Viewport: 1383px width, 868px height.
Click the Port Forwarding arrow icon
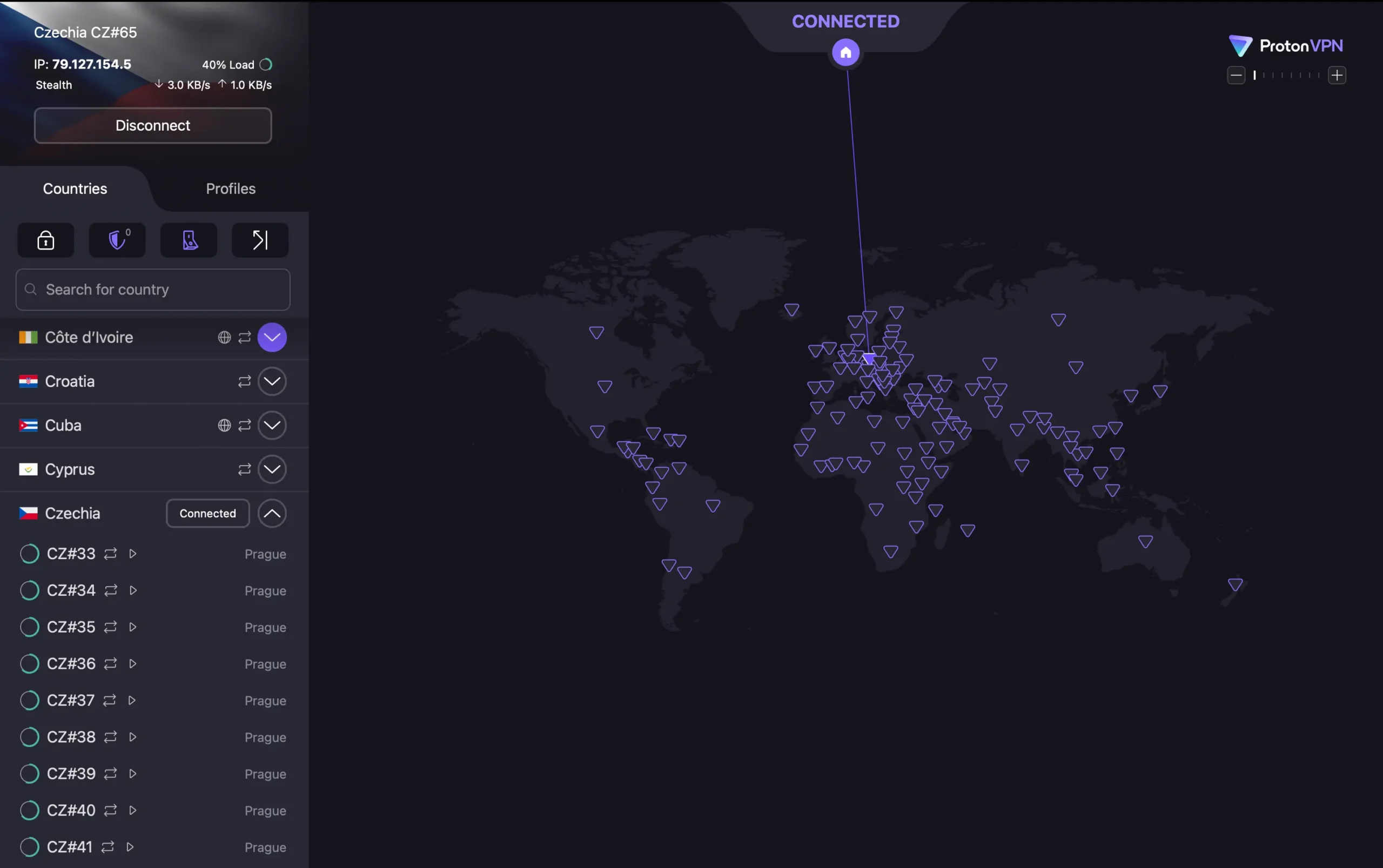(x=260, y=240)
